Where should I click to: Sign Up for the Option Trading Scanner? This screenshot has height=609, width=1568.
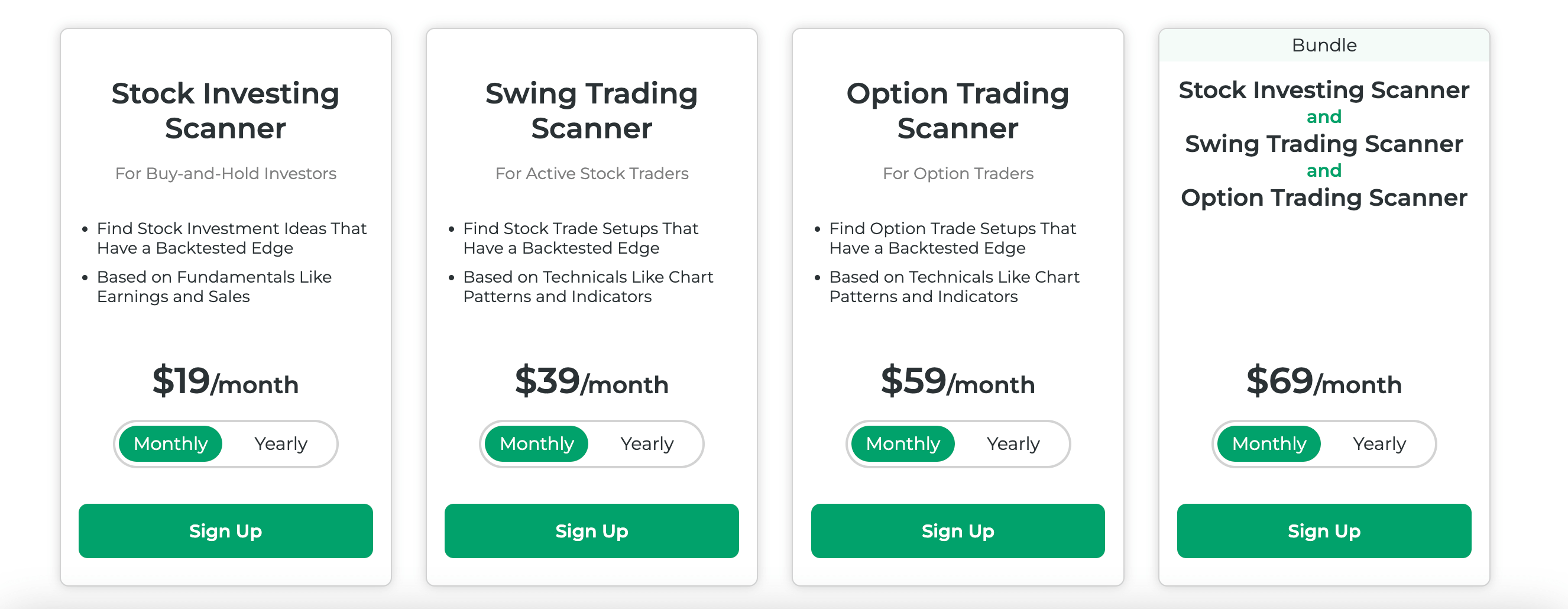click(x=957, y=530)
